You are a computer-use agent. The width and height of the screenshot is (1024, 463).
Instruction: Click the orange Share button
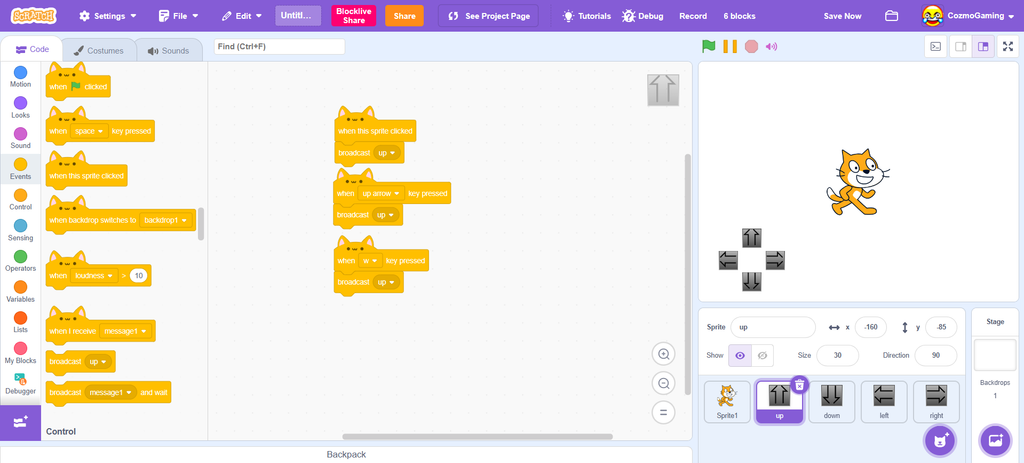pos(404,16)
